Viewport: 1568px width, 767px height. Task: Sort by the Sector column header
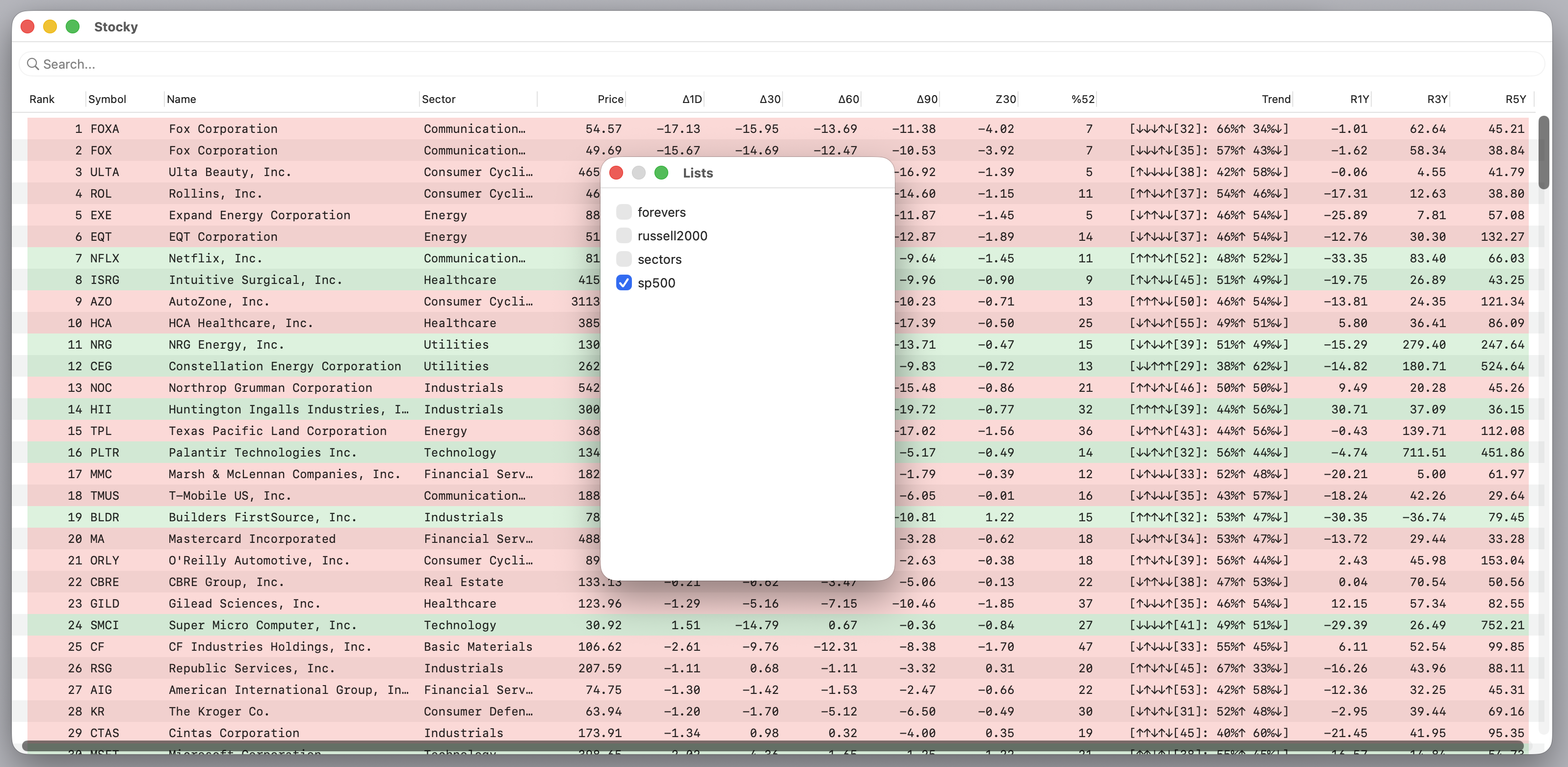click(x=438, y=99)
